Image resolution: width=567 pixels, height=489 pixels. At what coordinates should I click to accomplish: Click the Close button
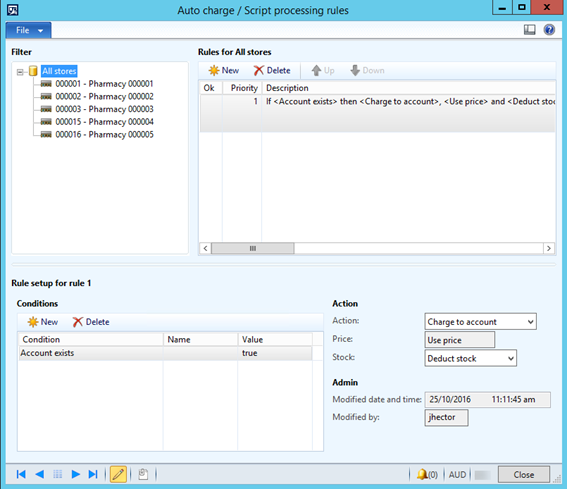pyautogui.click(x=524, y=474)
